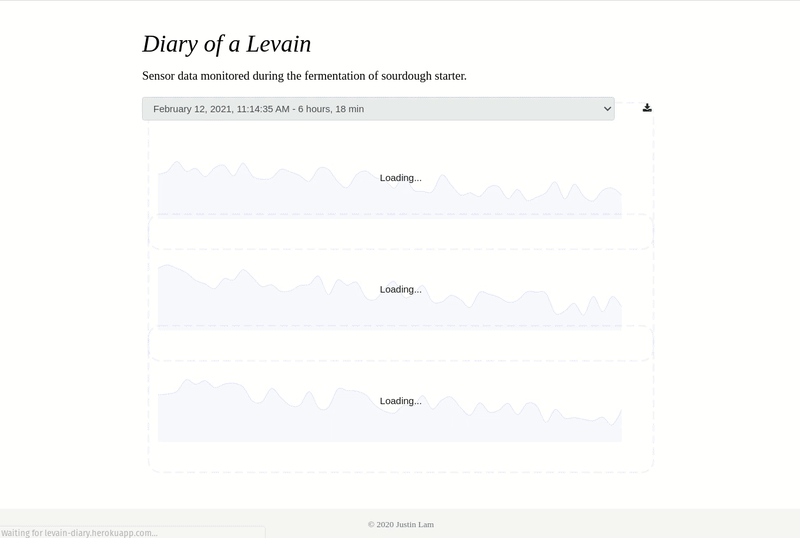800x538 pixels.
Task: Click the third chart's Loading label
Action: coord(400,401)
